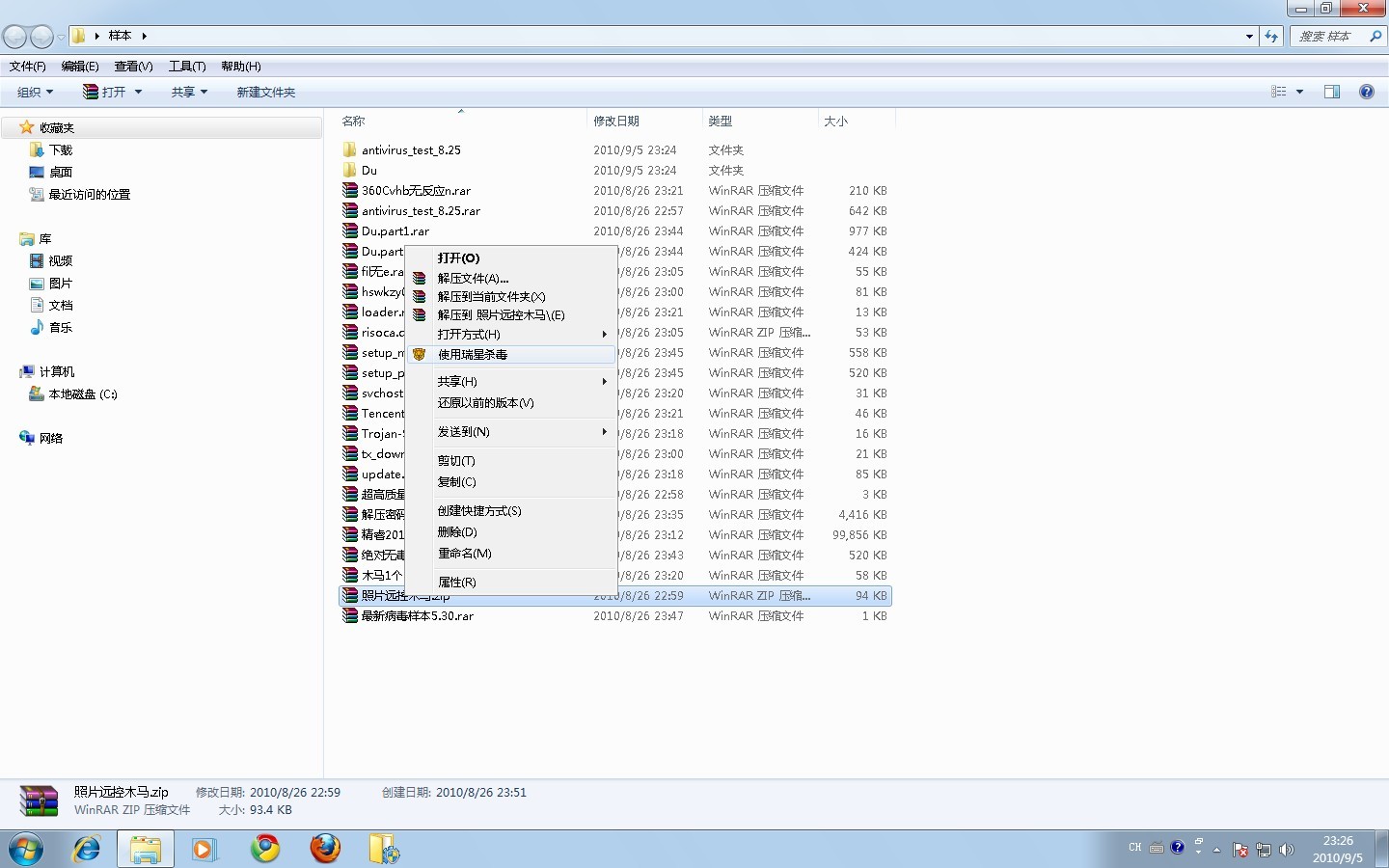The width and height of the screenshot is (1389, 868).
Task: Click the 网络 icon in navigation pane
Action: [27, 439]
